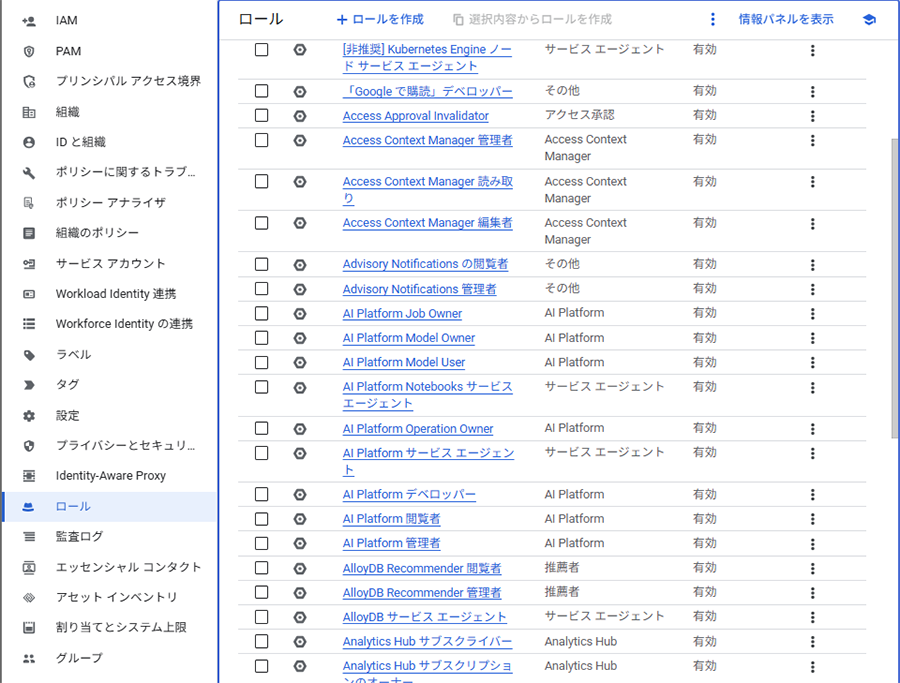This screenshot has width=900, height=683.
Task: Check the AI Platform Model User row
Action: point(261,363)
